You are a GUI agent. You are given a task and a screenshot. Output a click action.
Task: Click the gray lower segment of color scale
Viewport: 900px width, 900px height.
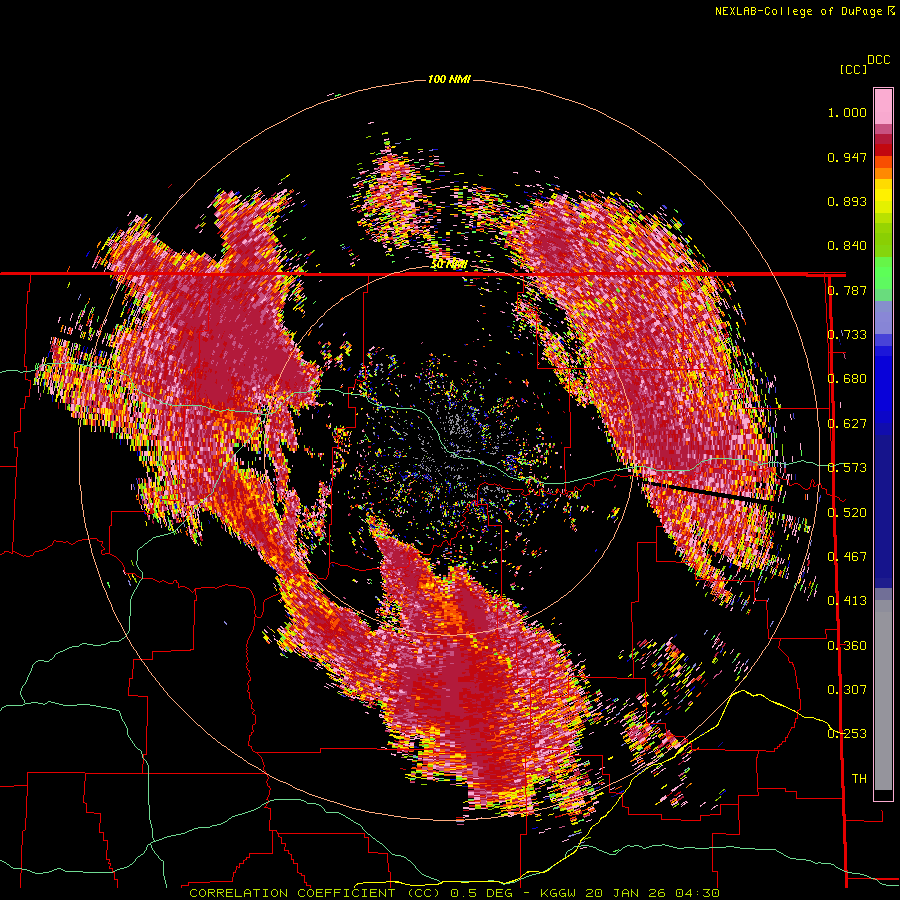coord(883,695)
